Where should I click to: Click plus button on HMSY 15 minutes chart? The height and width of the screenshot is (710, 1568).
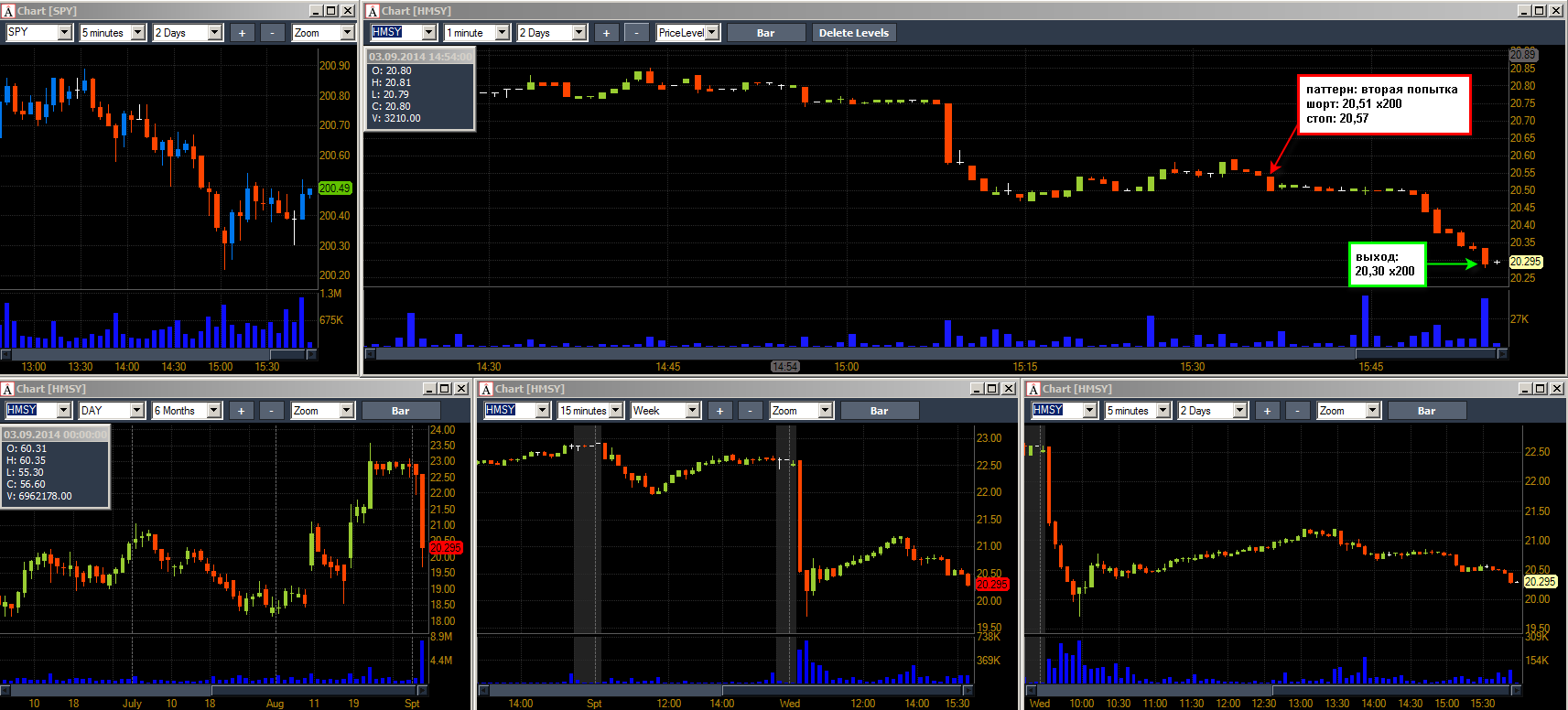719,411
